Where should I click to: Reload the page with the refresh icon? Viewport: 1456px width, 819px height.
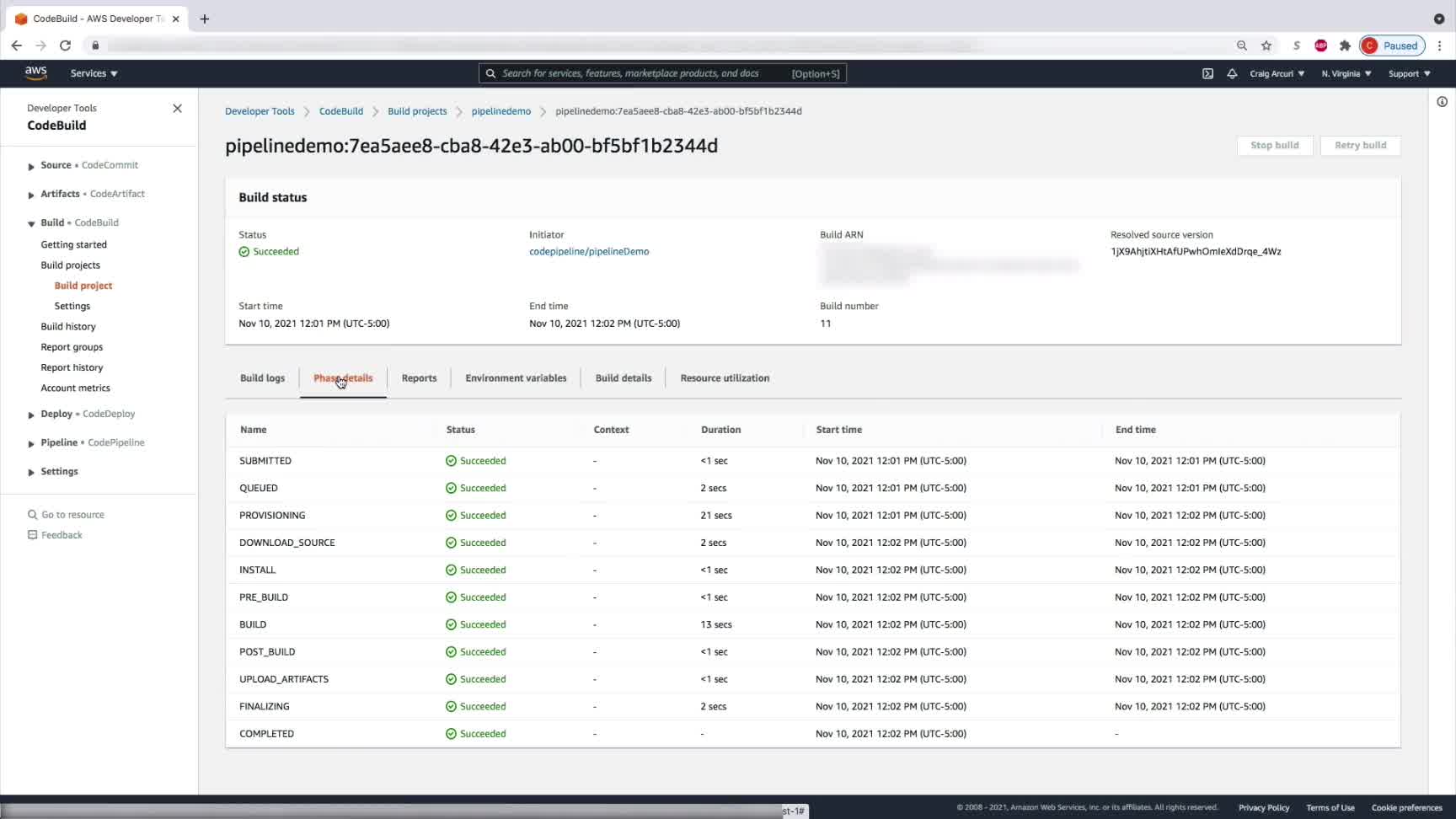[x=65, y=45]
